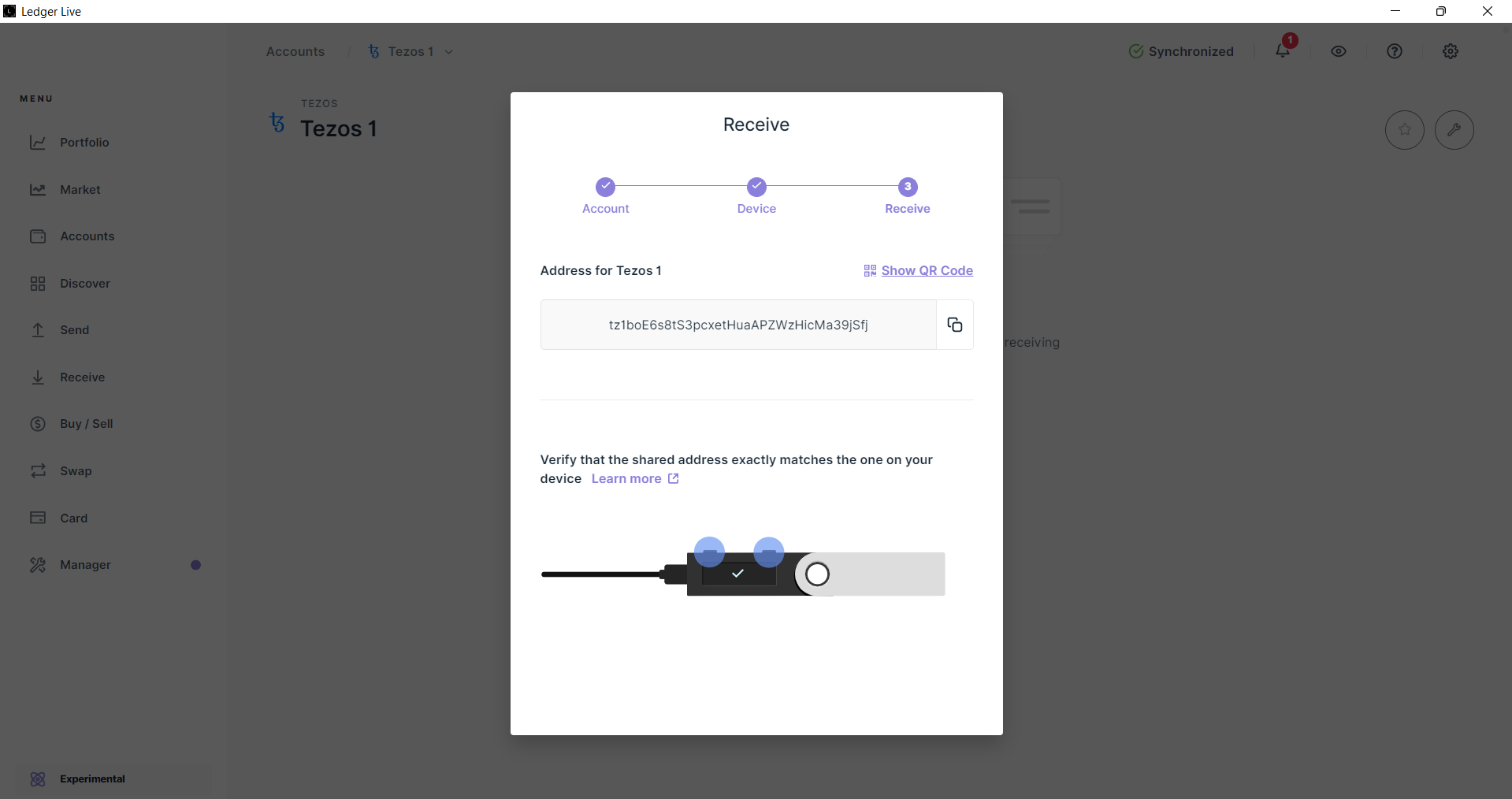
Task: Maximize the Ledger Live window
Action: (1441, 11)
